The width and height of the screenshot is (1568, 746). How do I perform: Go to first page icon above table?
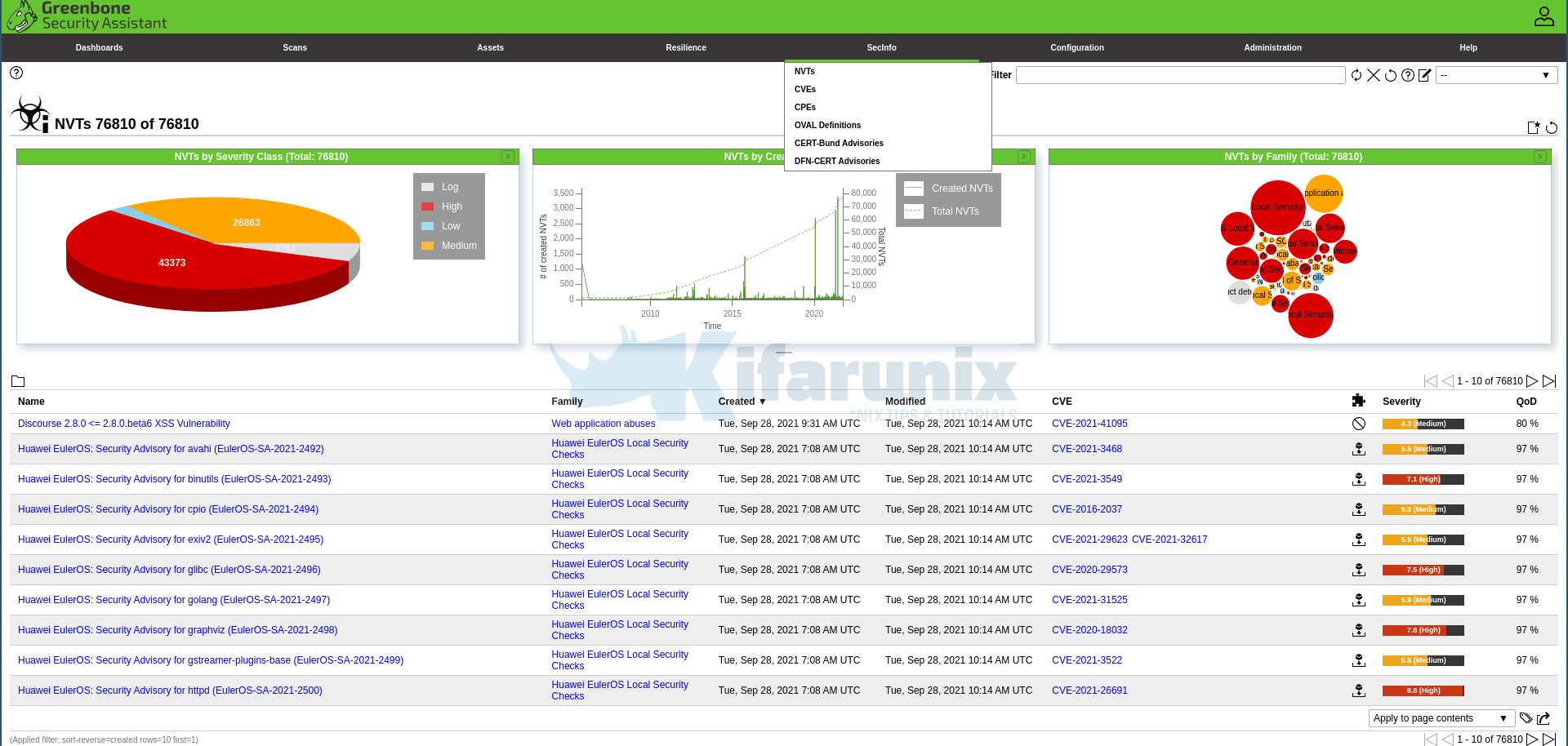coord(1431,381)
